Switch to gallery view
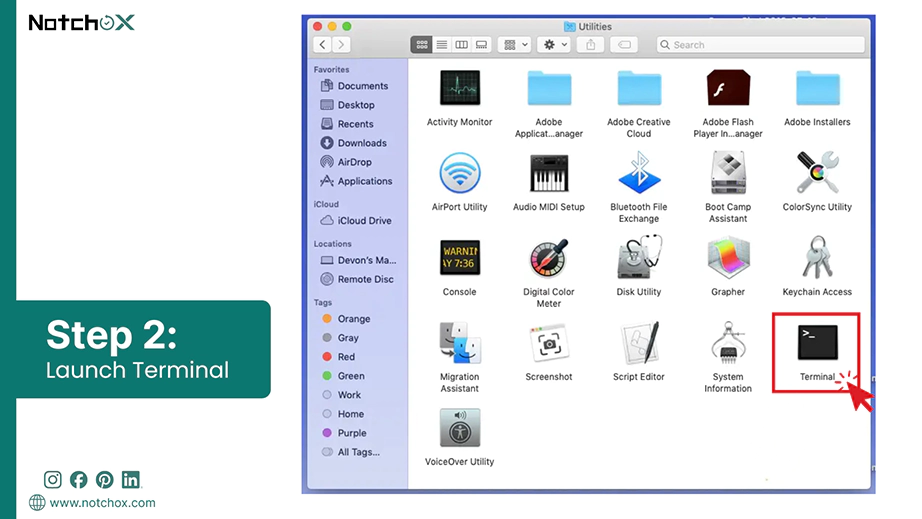Screen dimensions: 922x519 coord(482,45)
